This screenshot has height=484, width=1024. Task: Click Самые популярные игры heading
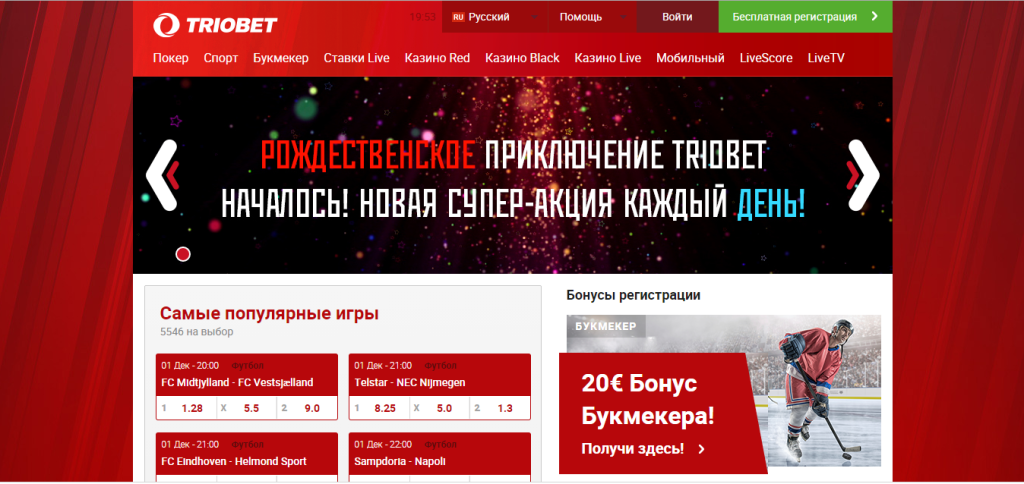[269, 314]
